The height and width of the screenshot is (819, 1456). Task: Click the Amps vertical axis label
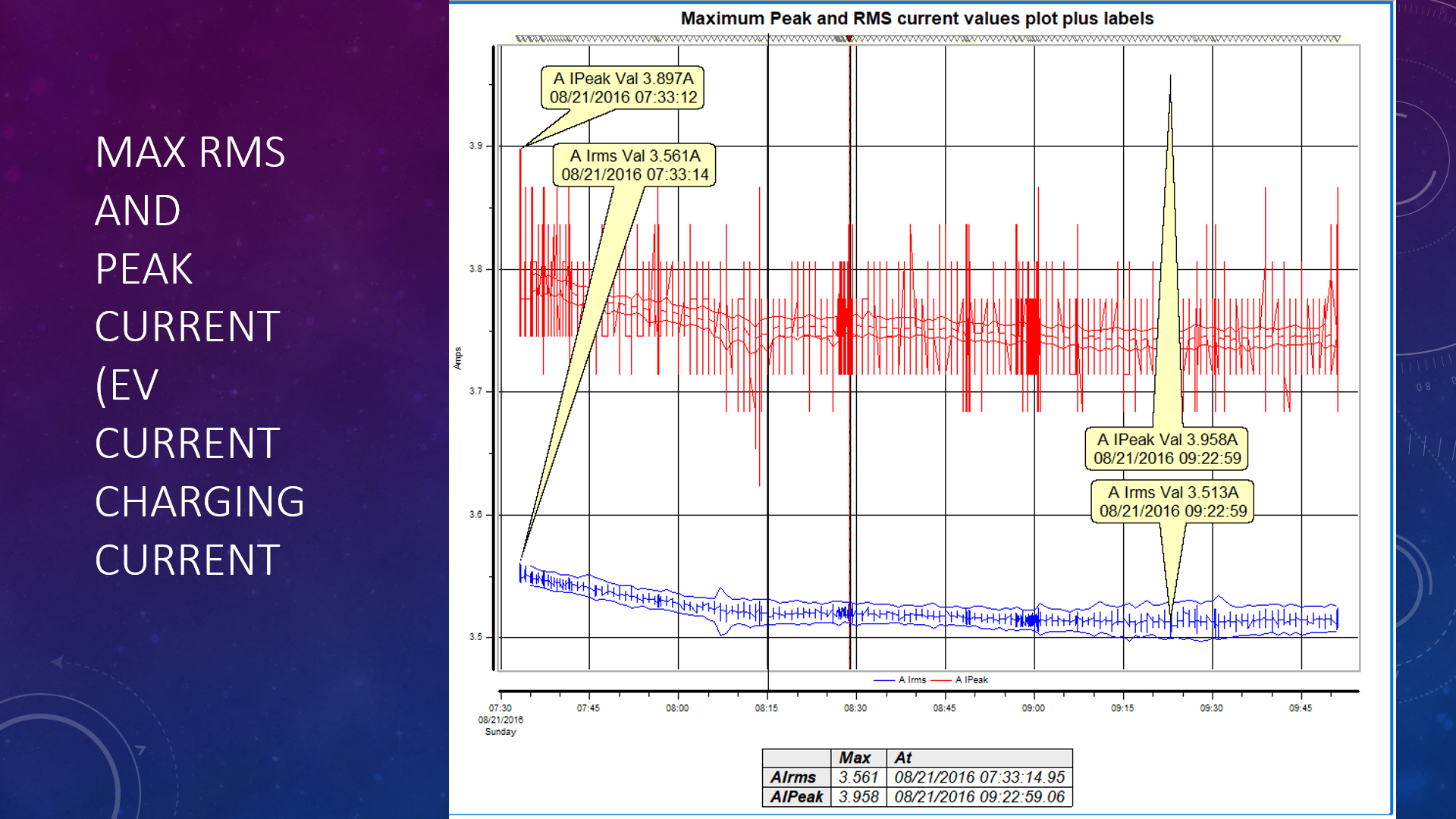(x=459, y=356)
